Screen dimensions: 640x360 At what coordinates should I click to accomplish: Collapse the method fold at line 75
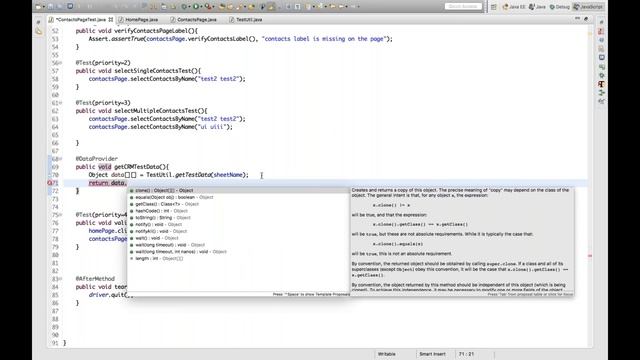tap(61, 215)
